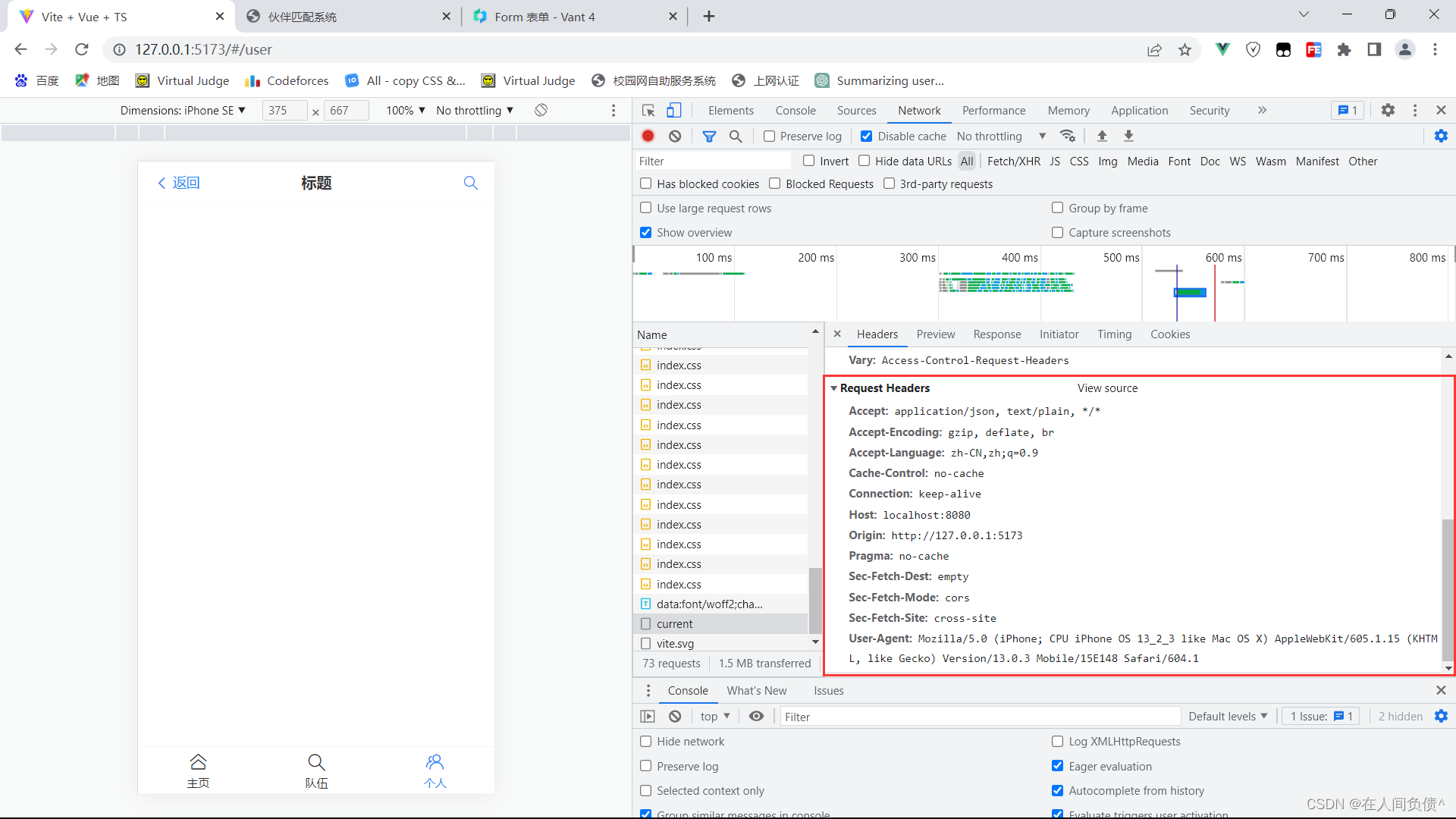
Task: Toggle the device toolbar icon
Action: pos(675,110)
